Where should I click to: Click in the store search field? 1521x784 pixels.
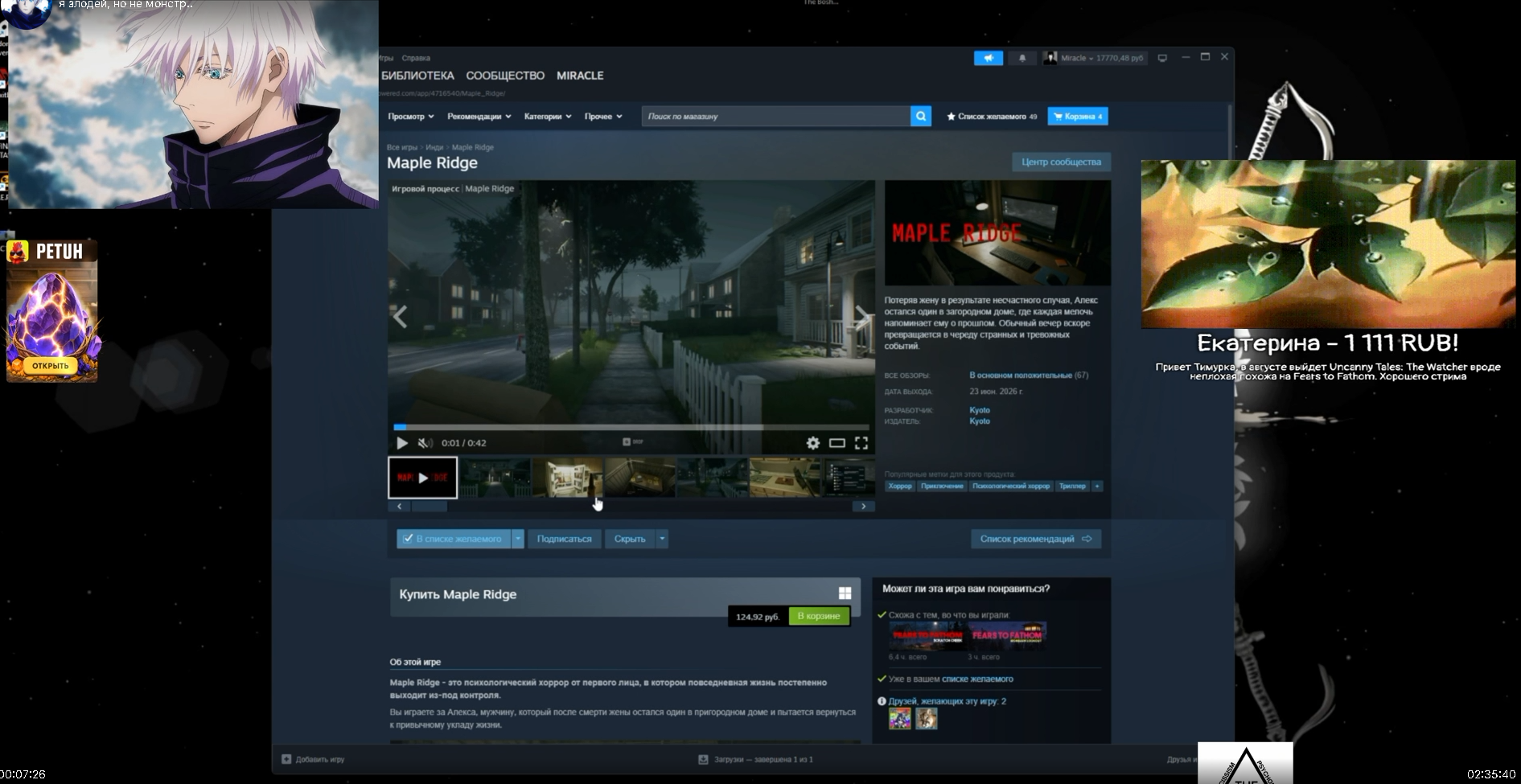[775, 117]
